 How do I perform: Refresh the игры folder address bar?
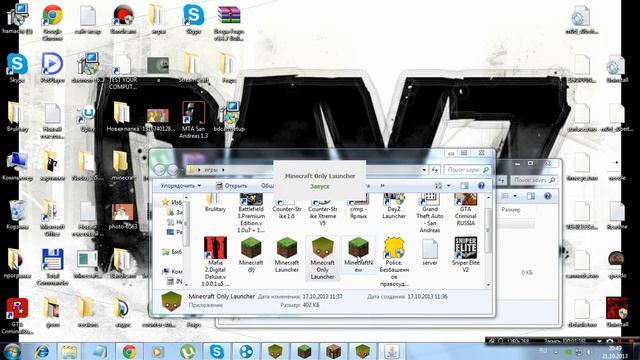(x=435, y=169)
